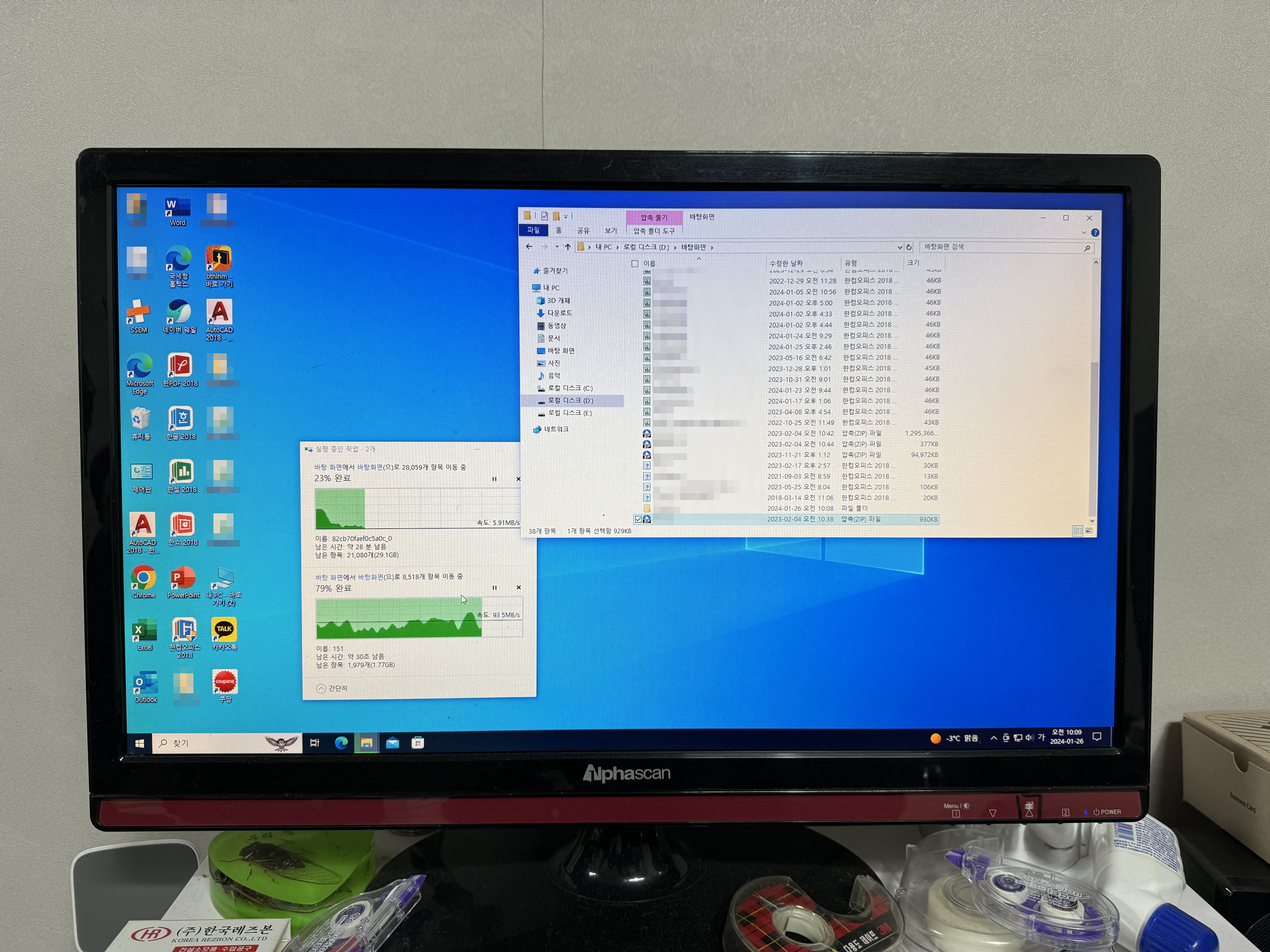Pause the 23% 완료 file transfer
The height and width of the screenshot is (952, 1270).
coord(494,479)
